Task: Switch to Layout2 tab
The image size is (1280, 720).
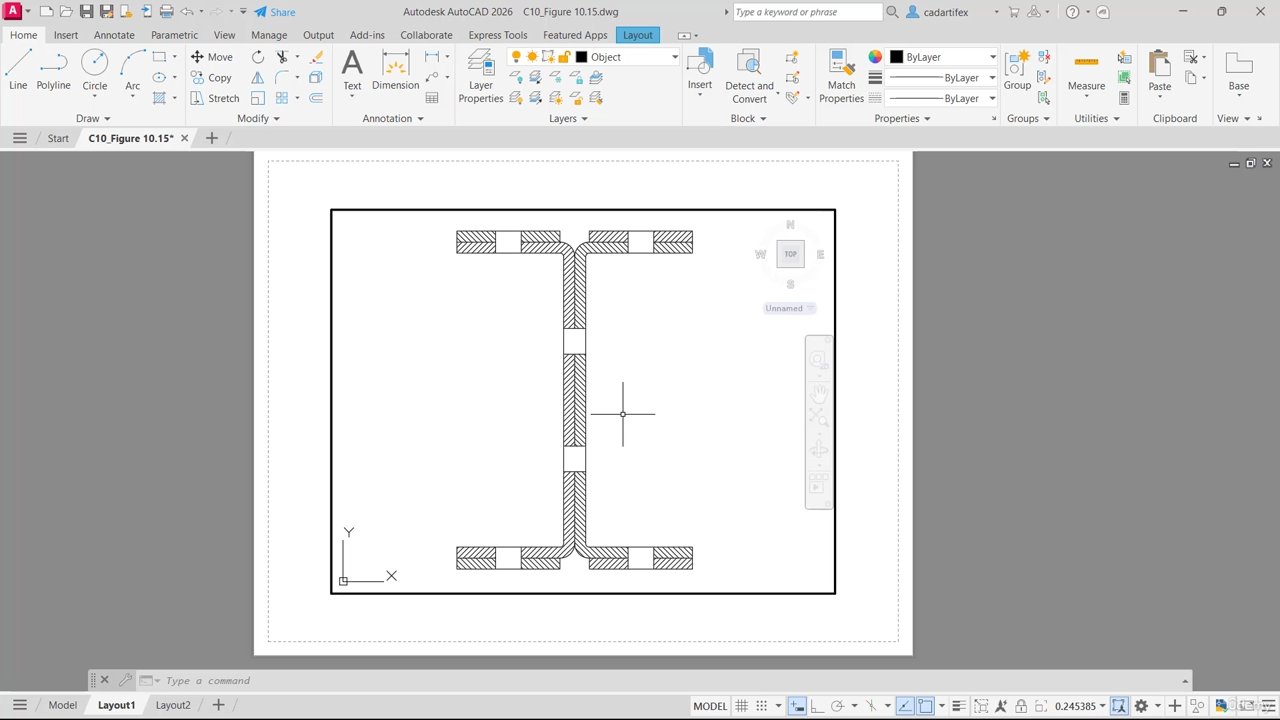Action: coord(173,705)
